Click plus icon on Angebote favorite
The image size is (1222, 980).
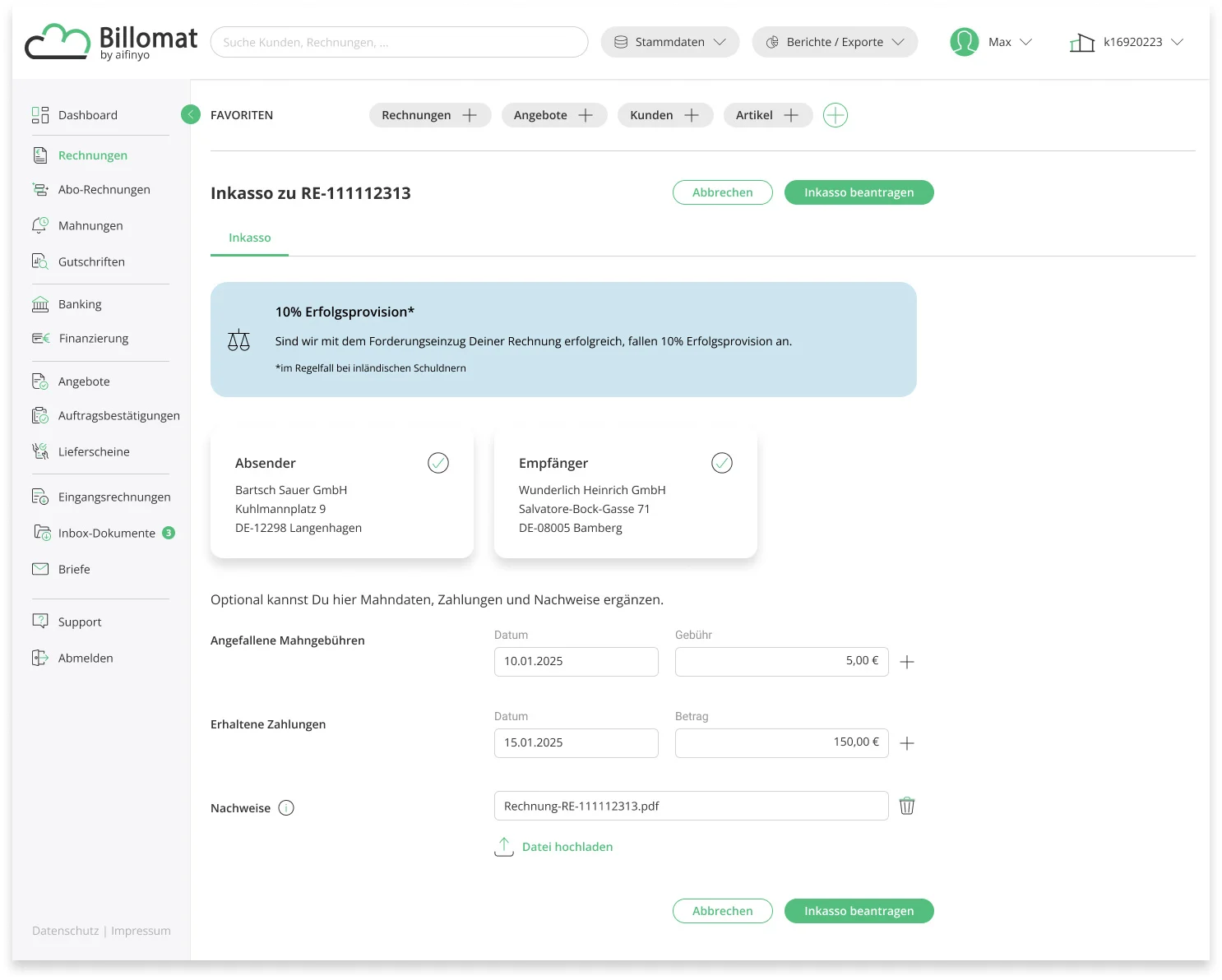pyautogui.click(x=586, y=115)
